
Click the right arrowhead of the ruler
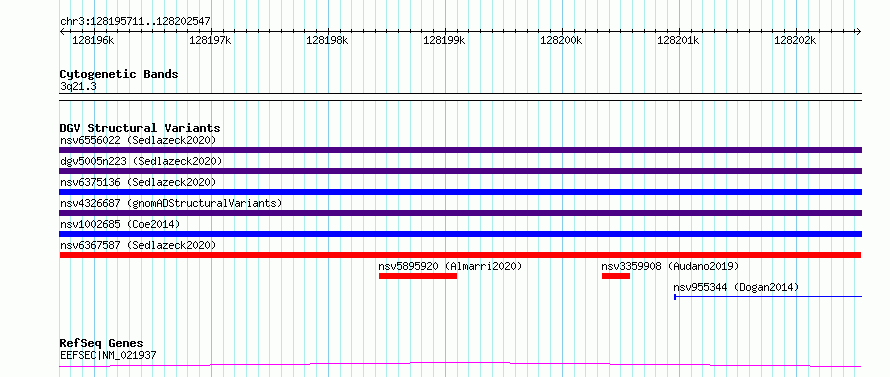[x=859, y=31]
